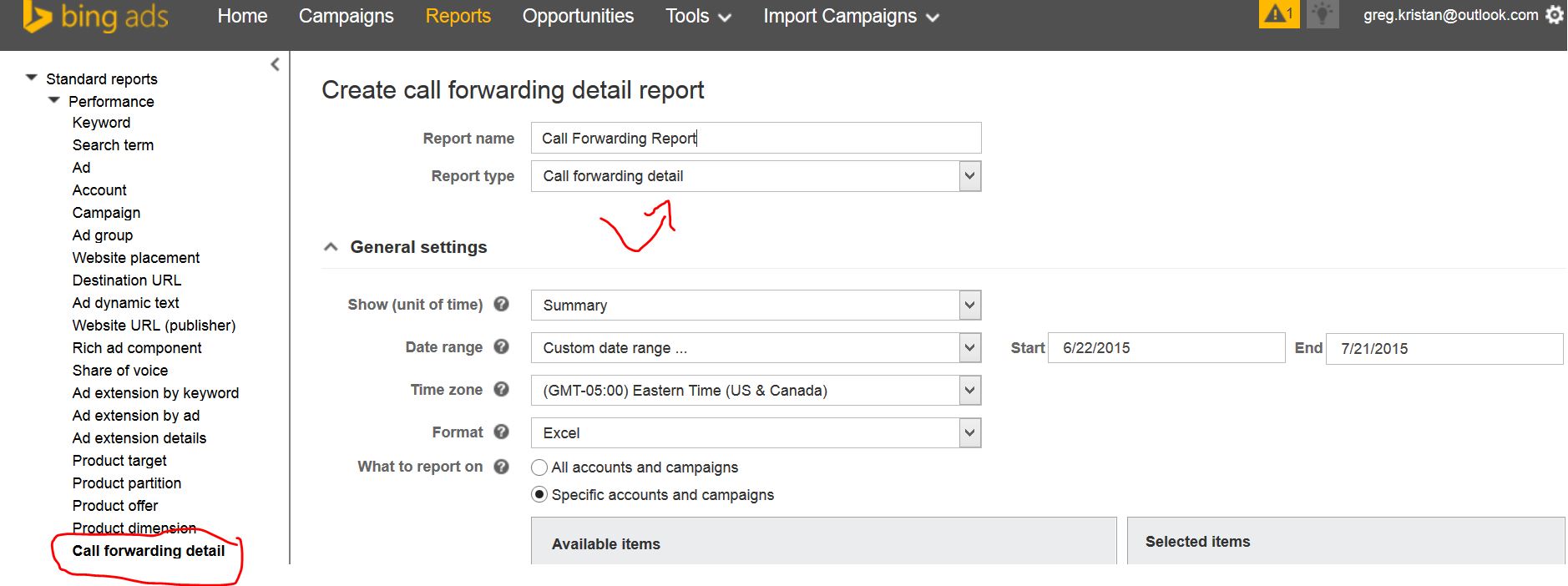This screenshot has height=586, width=1568.
Task: Select the Share of voice report
Action: (120, 371)
